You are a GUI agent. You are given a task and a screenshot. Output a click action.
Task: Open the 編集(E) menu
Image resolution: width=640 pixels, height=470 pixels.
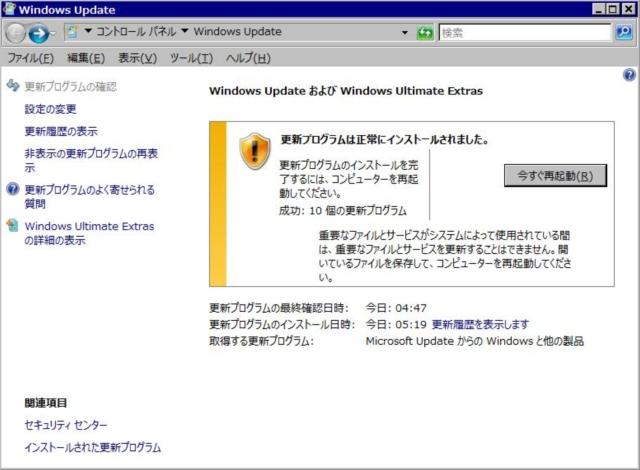(x=86, y=58)
